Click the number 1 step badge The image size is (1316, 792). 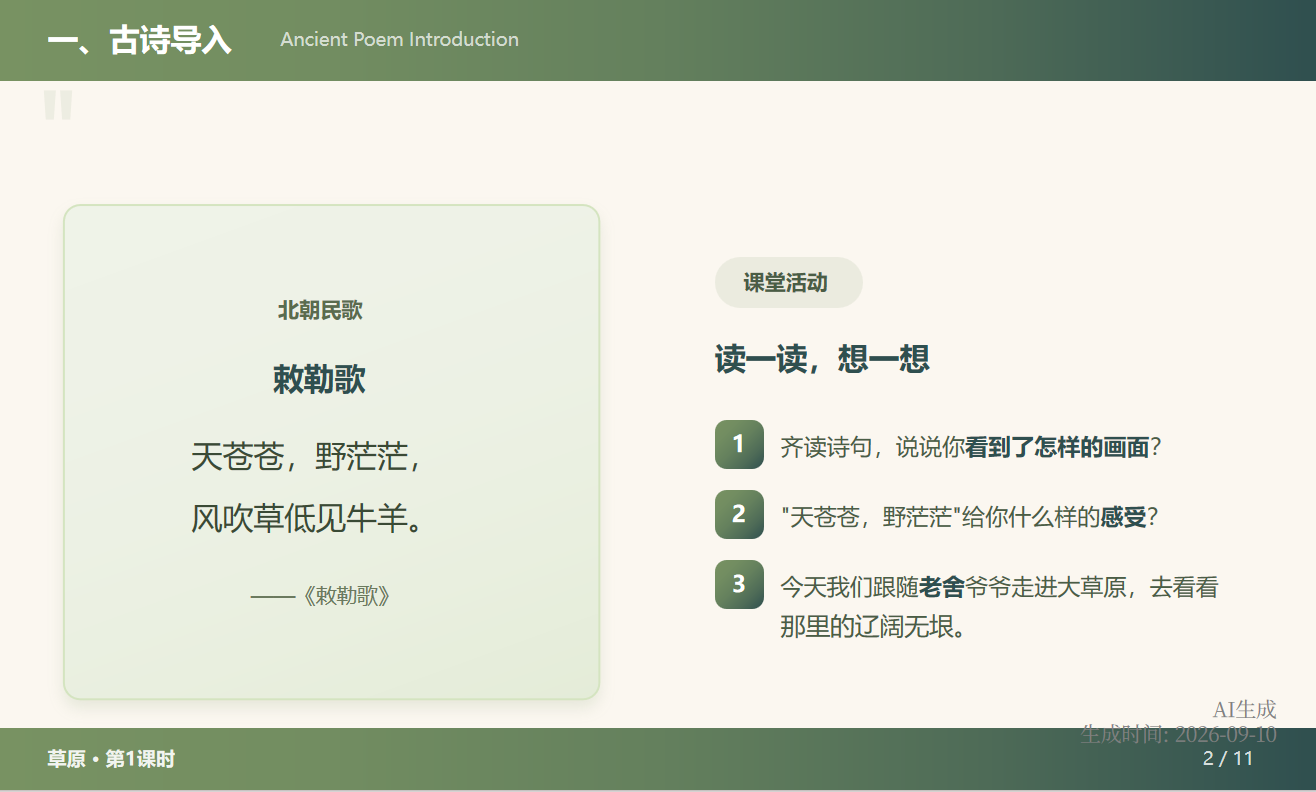[x=739, y=444]
